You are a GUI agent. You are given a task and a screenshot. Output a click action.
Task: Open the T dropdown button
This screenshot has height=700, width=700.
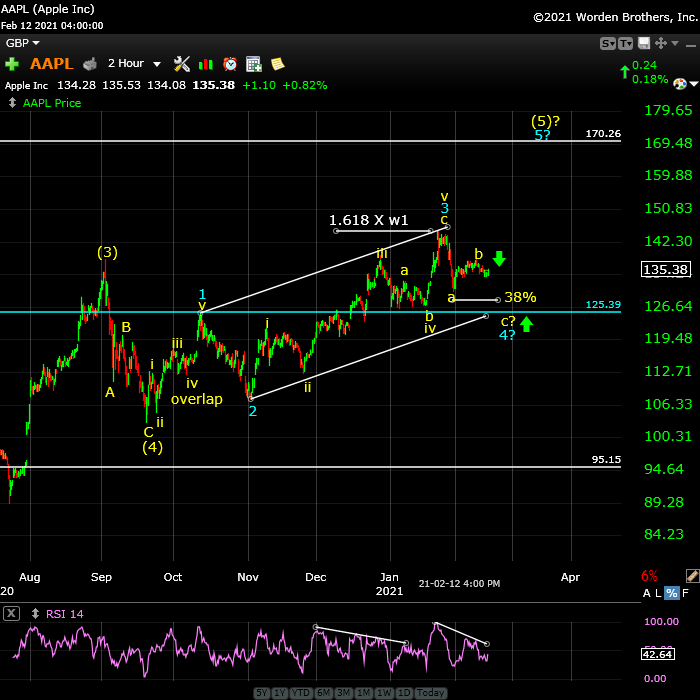point(625,43)
